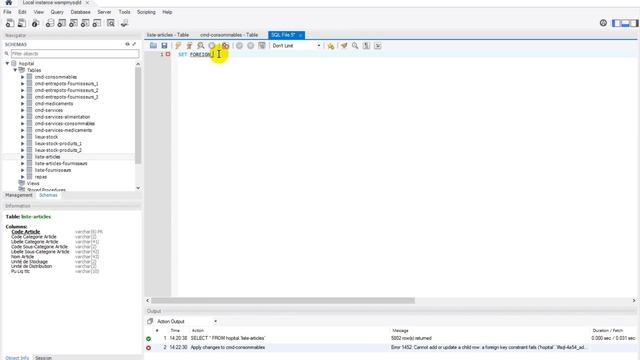Switch to the Session tab

tap(43, 358)
